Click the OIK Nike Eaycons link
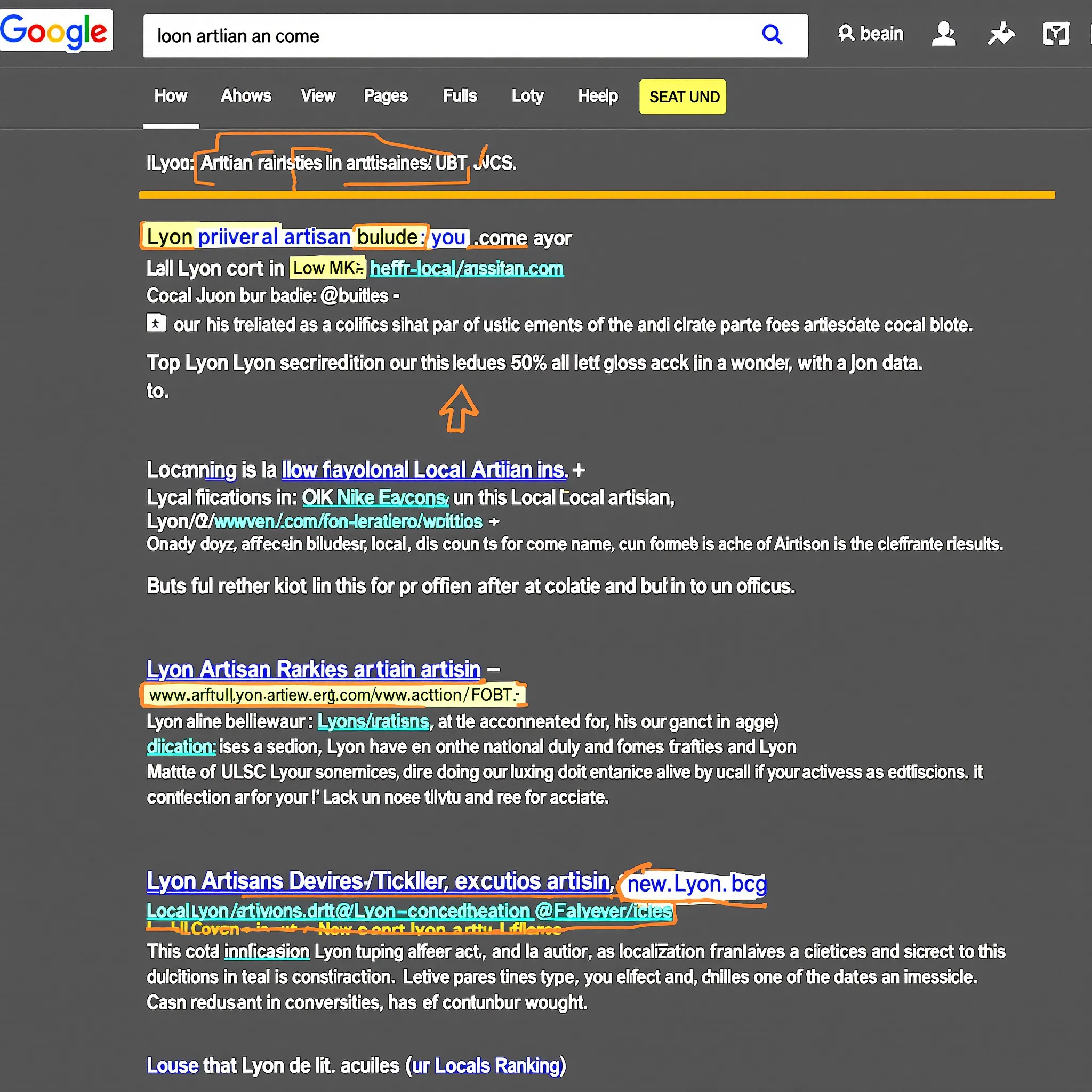1092x1092 pixels. coord(375,498)
